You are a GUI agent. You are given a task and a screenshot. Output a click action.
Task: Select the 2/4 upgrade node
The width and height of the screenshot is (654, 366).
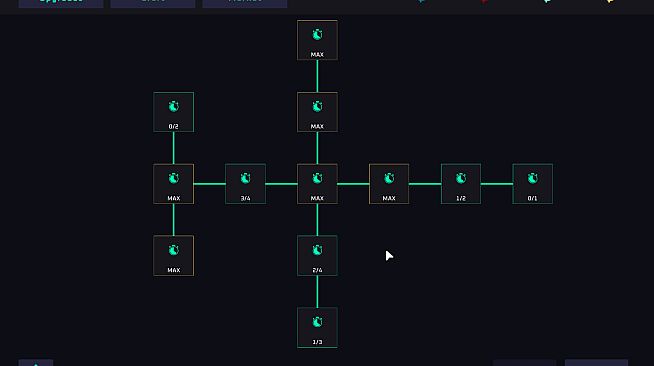[x=317, y=256]
